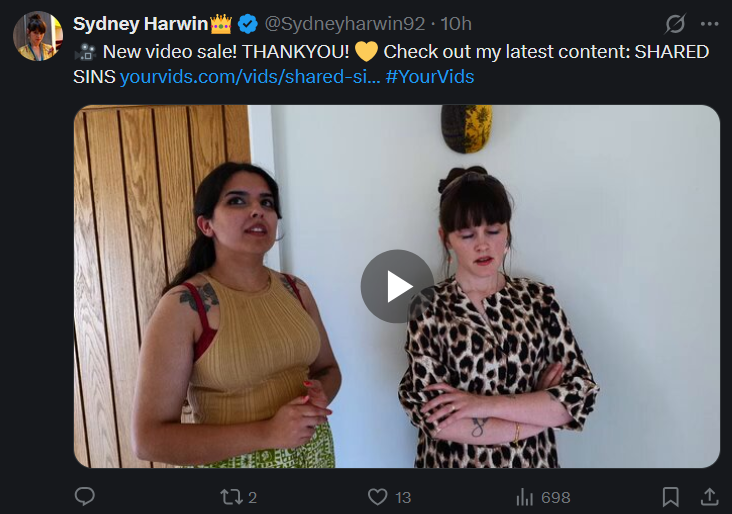Open the post via the 10h timestamp
732x514 pixels.
(456, 24)
